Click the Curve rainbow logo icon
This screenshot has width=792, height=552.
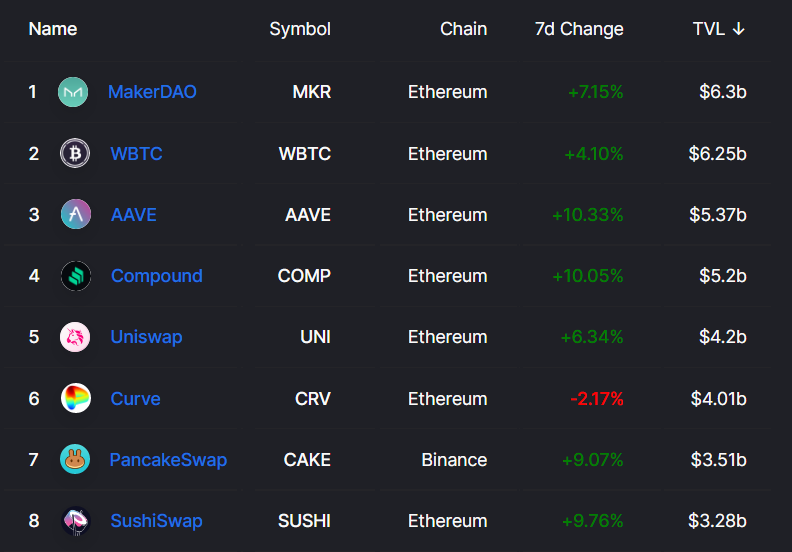pos(75,399)
